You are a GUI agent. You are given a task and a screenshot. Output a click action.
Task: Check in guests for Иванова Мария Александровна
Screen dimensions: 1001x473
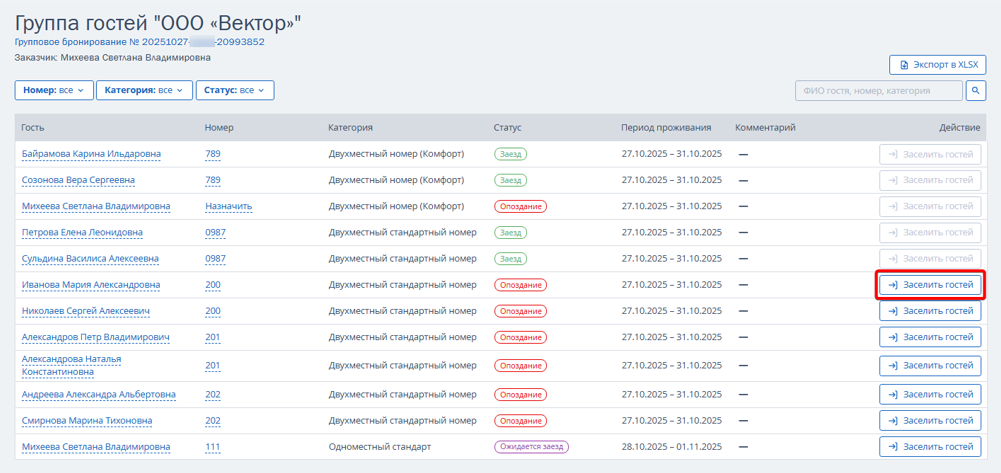pyautogui.click(x=930, y=285)
